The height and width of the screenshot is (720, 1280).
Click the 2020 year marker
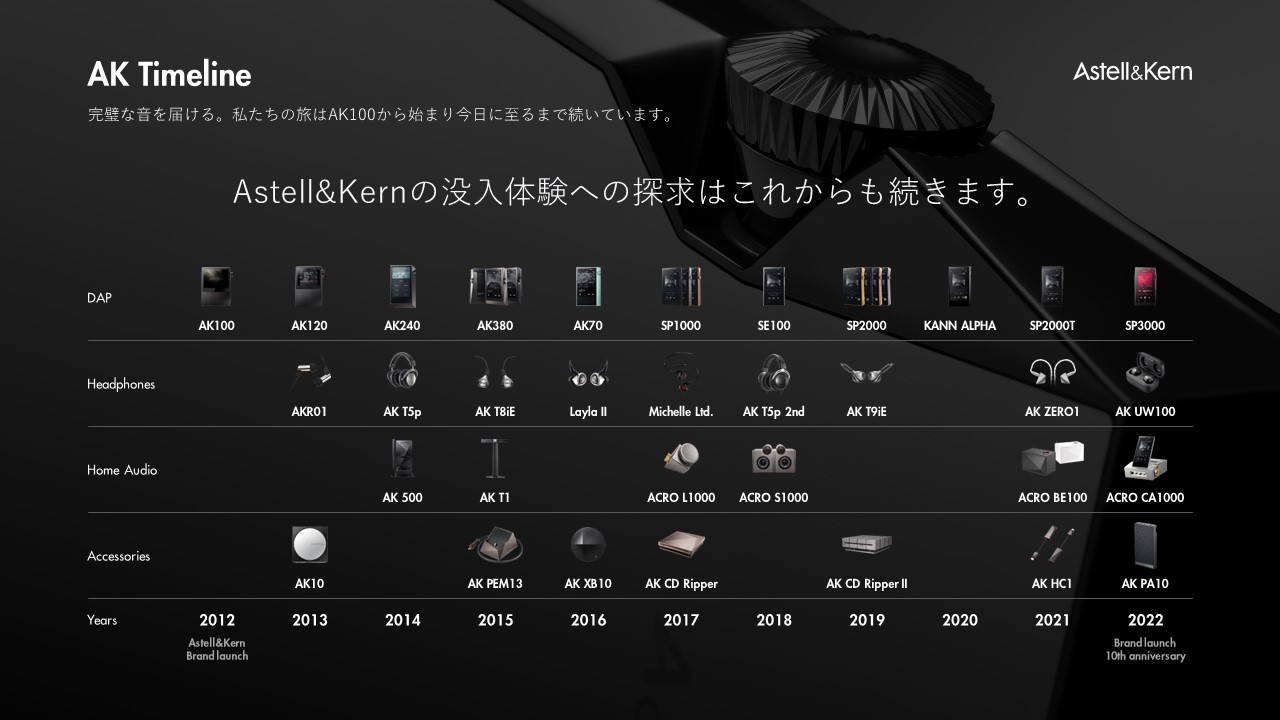pos(960,620)
